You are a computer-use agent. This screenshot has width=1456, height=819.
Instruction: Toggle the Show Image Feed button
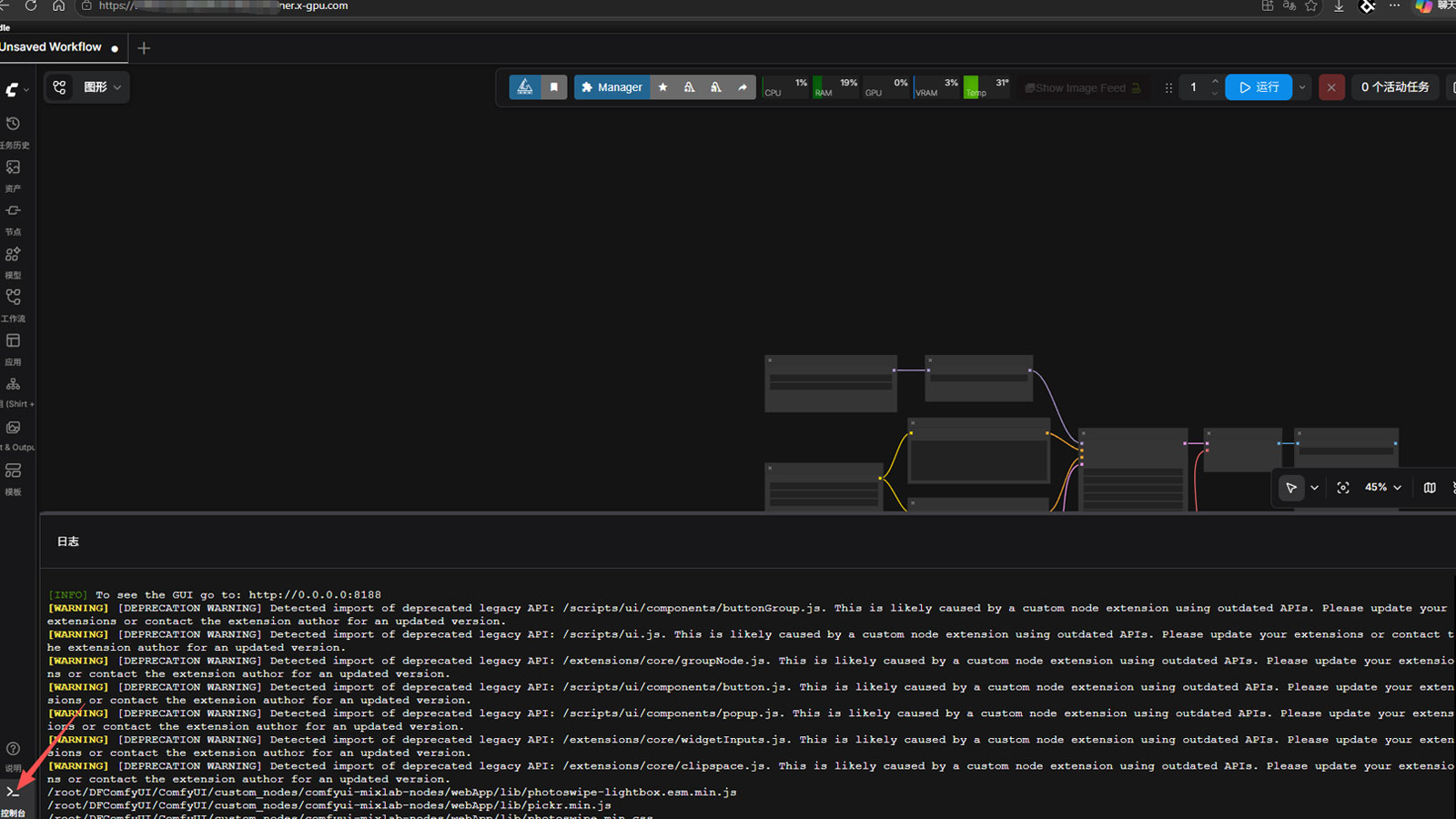pyautogui.click(x=1083, y=87)
